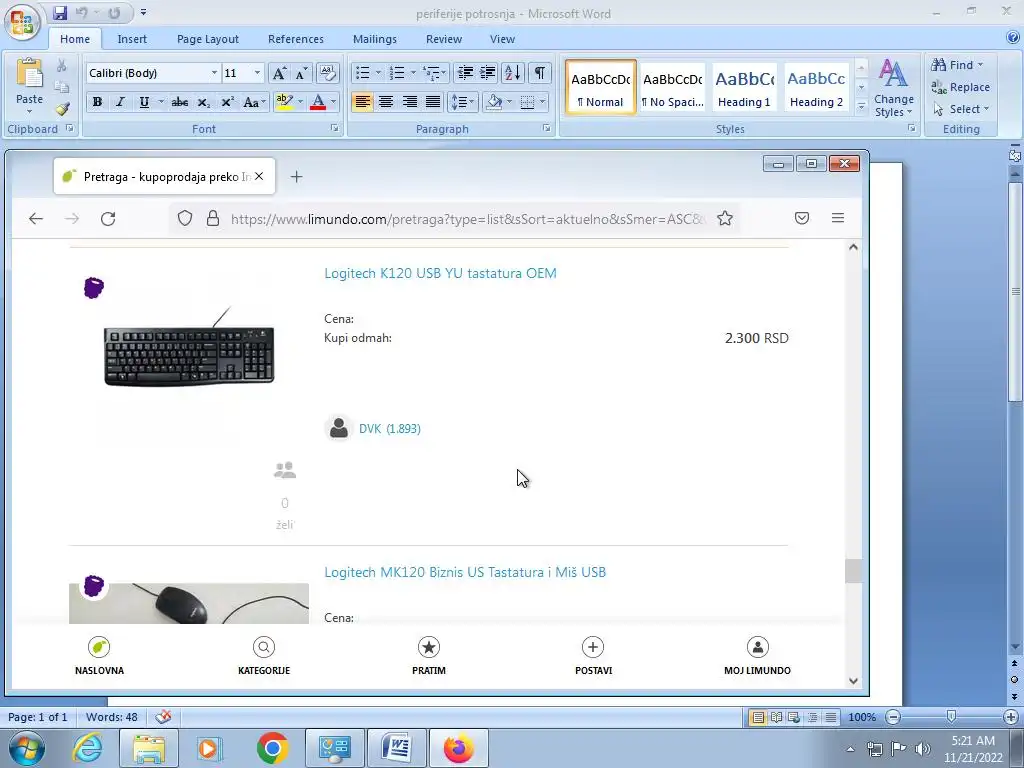
Task: Save the document using Quick Access icon
Action: click(x=60, y=13)
